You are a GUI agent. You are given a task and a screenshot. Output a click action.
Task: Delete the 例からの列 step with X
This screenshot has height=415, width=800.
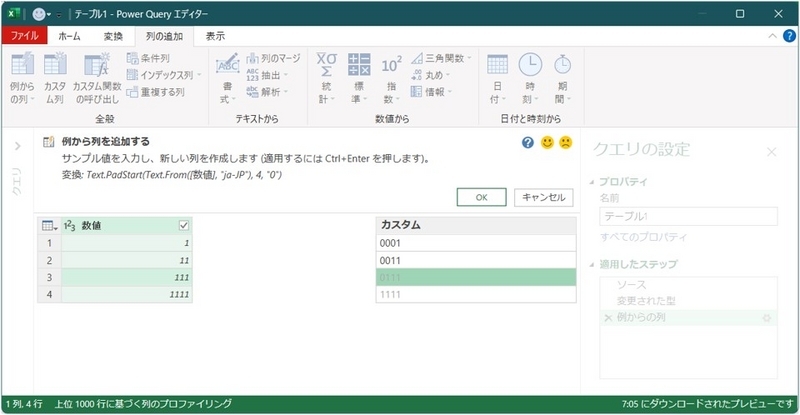[x=608, y=318]
